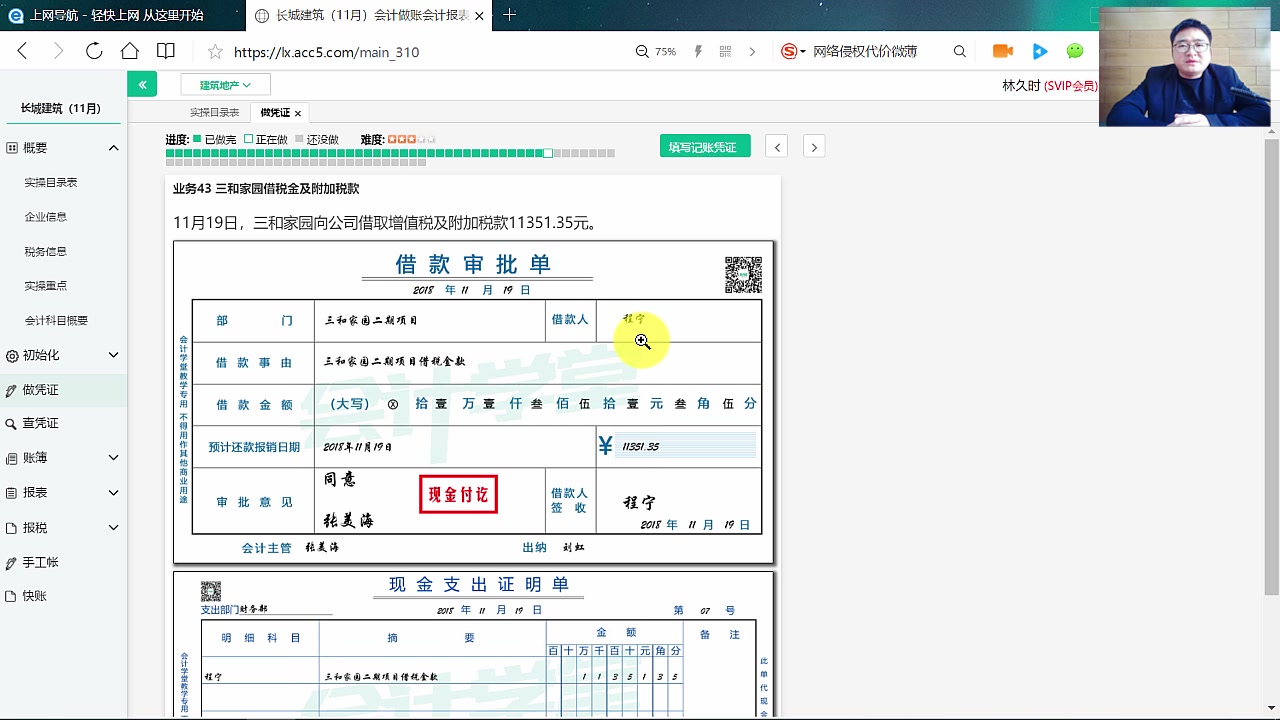Open 会计科目概要 in the sidebar
This screenshot has height=720, width=1280.
tap(56, 321)
